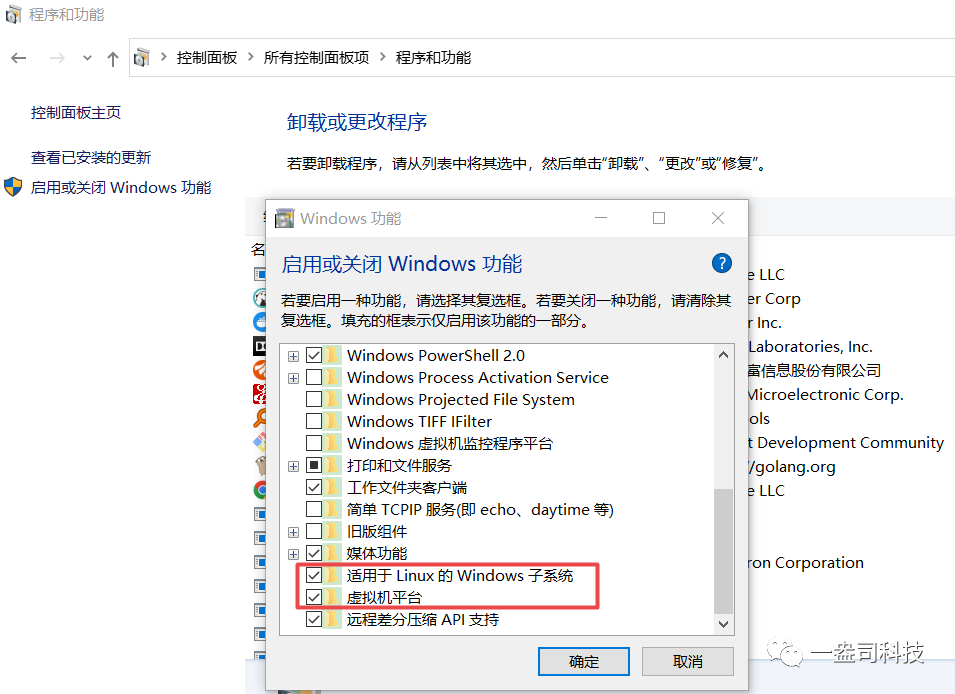Screen dimensions: 955x694
Task: Check the 旧版组件 checkbox
Action: tap(314, 531)
